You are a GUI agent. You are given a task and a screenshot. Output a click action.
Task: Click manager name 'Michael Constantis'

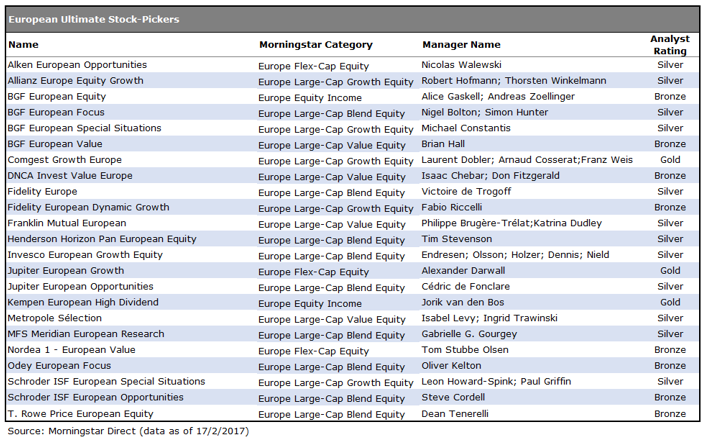click(x=466, y=128)
